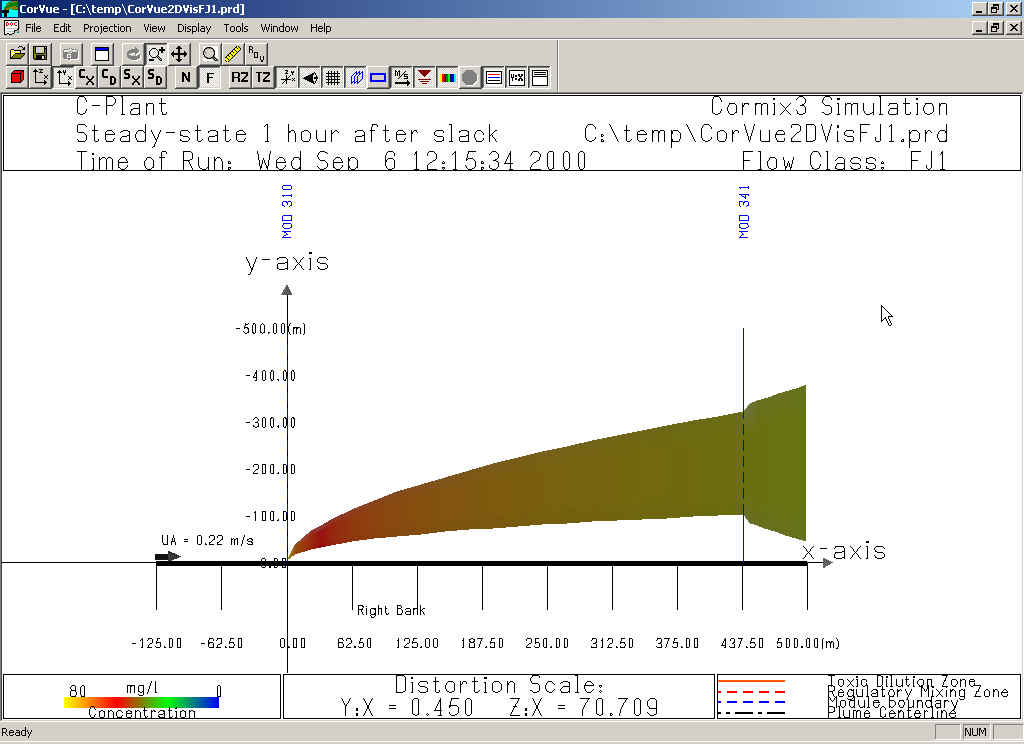The width and height of the screenshot is (1024, 744).
Task: Click 'Regulatory Mixing Zone' legend entry
Action: [918, 692]
